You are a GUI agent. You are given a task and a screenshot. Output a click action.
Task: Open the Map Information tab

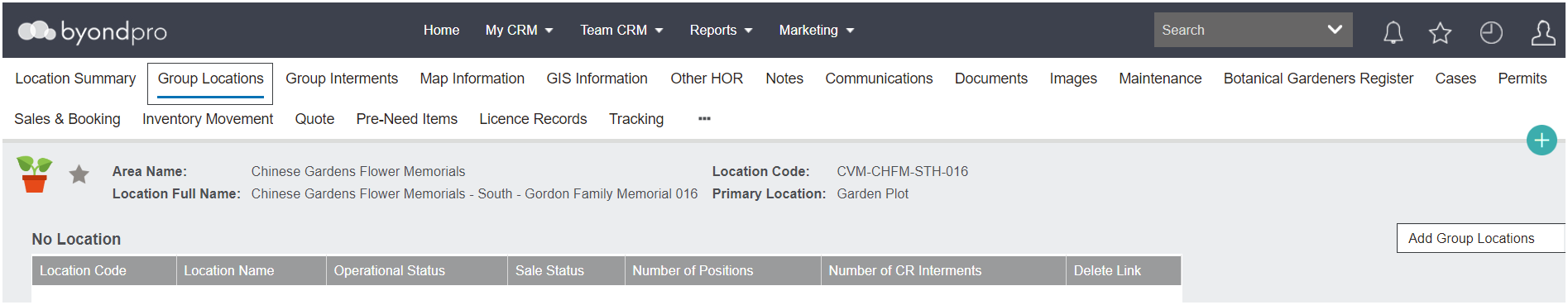[472, 79]
